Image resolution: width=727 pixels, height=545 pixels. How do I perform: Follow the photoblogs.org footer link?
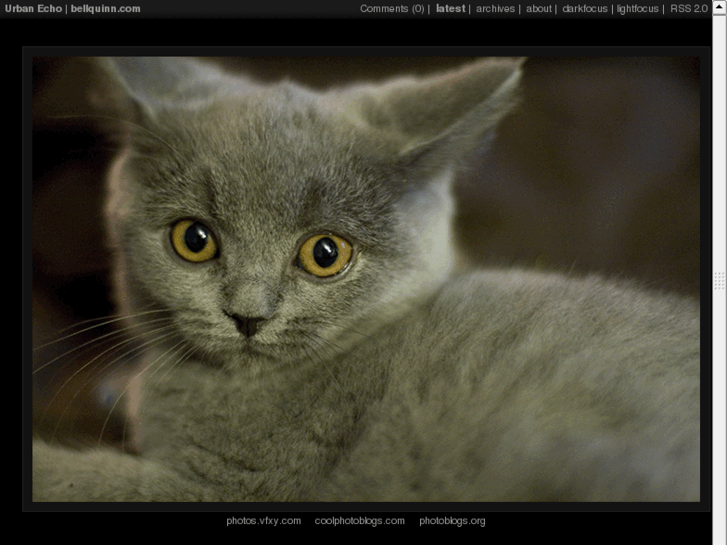[x=452, y=521]
